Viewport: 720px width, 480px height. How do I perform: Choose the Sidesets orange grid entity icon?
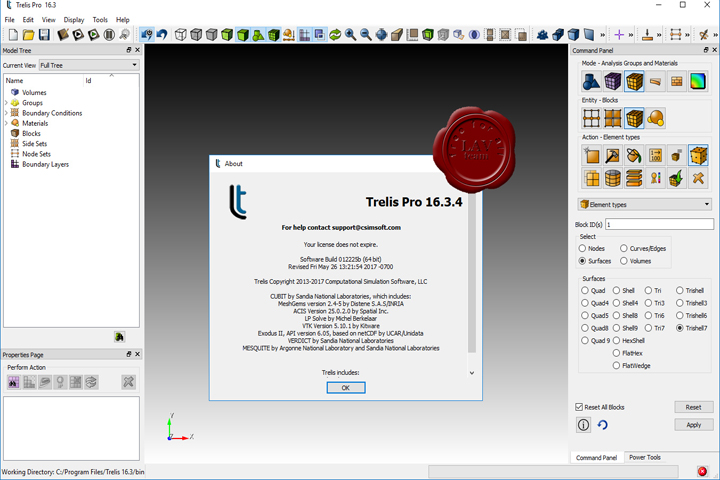613,118
